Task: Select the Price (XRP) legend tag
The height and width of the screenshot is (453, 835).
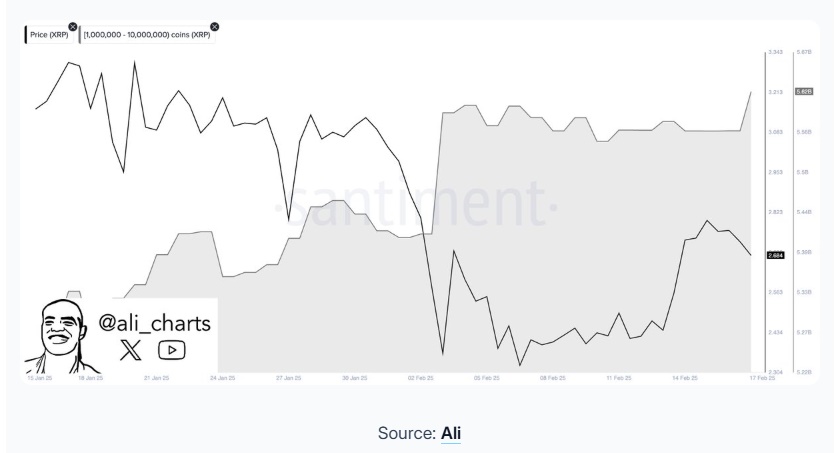Action: pos(49,35)
